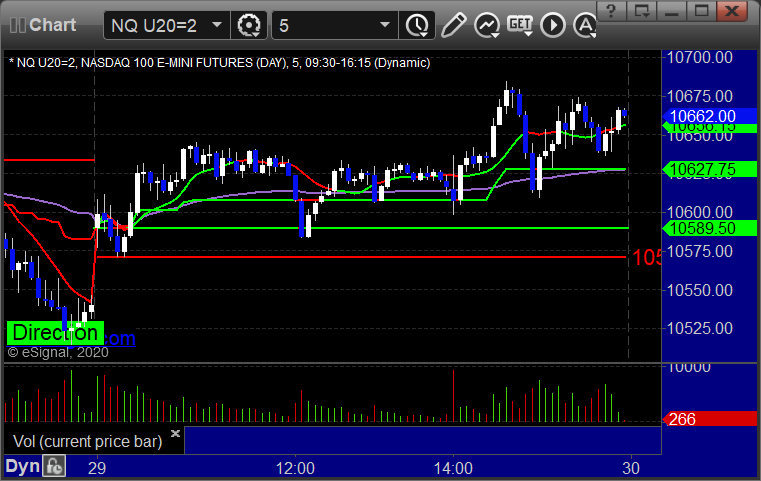Click the 10627.75 green price marker
Viewport: 761px width, 481px height.
point(710,169)
